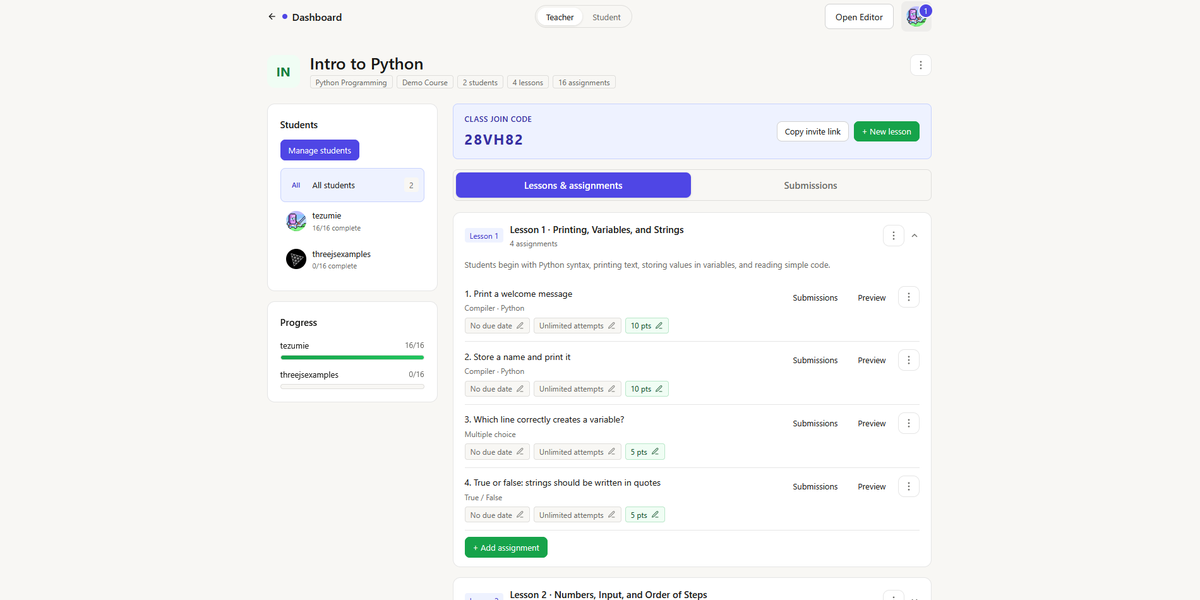Image resolution: width=1200 pixels, height=600 pixels.
Task: Preview the True or false strings question
Action: (x=872, y=486)
